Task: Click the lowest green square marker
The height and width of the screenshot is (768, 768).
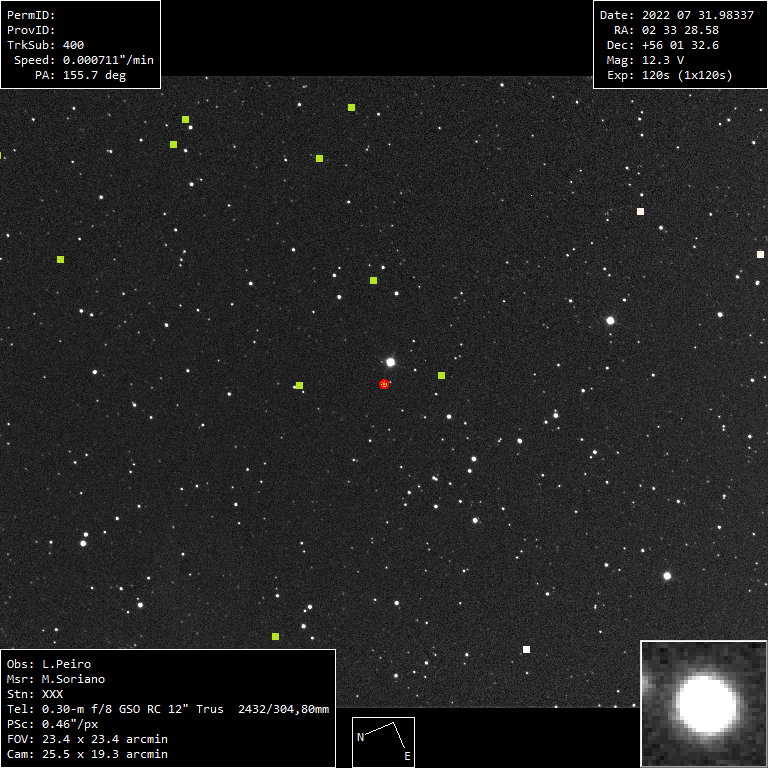Action: [x=275, y=636]
